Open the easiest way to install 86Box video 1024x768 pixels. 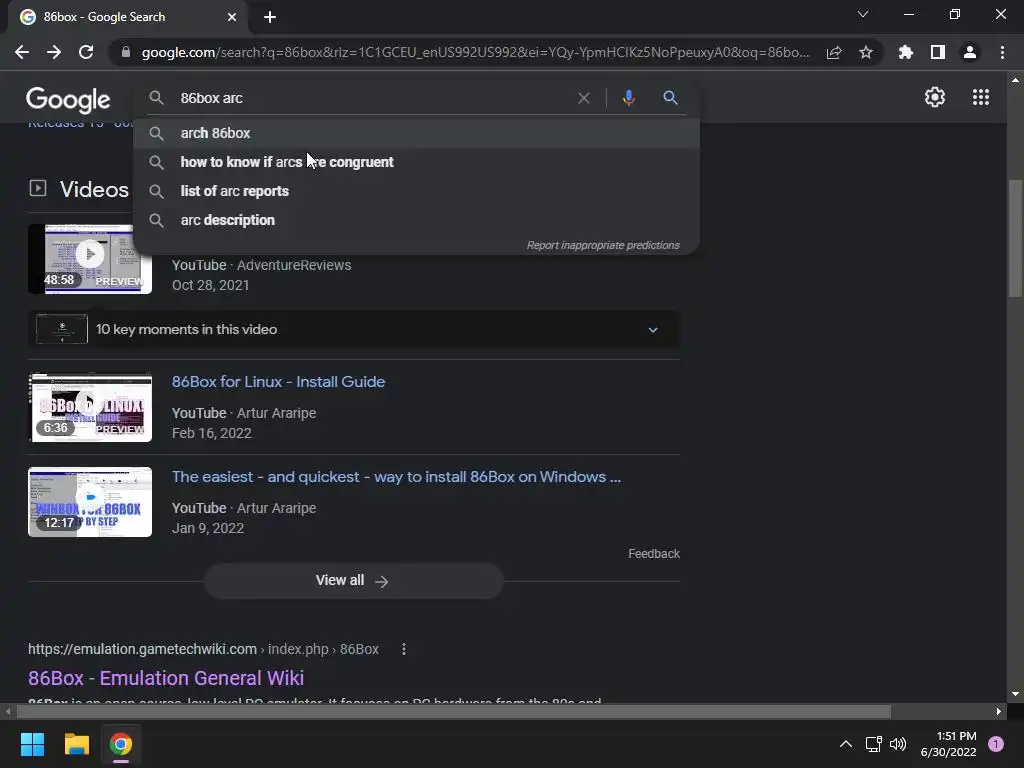click(x=396, y=477)
